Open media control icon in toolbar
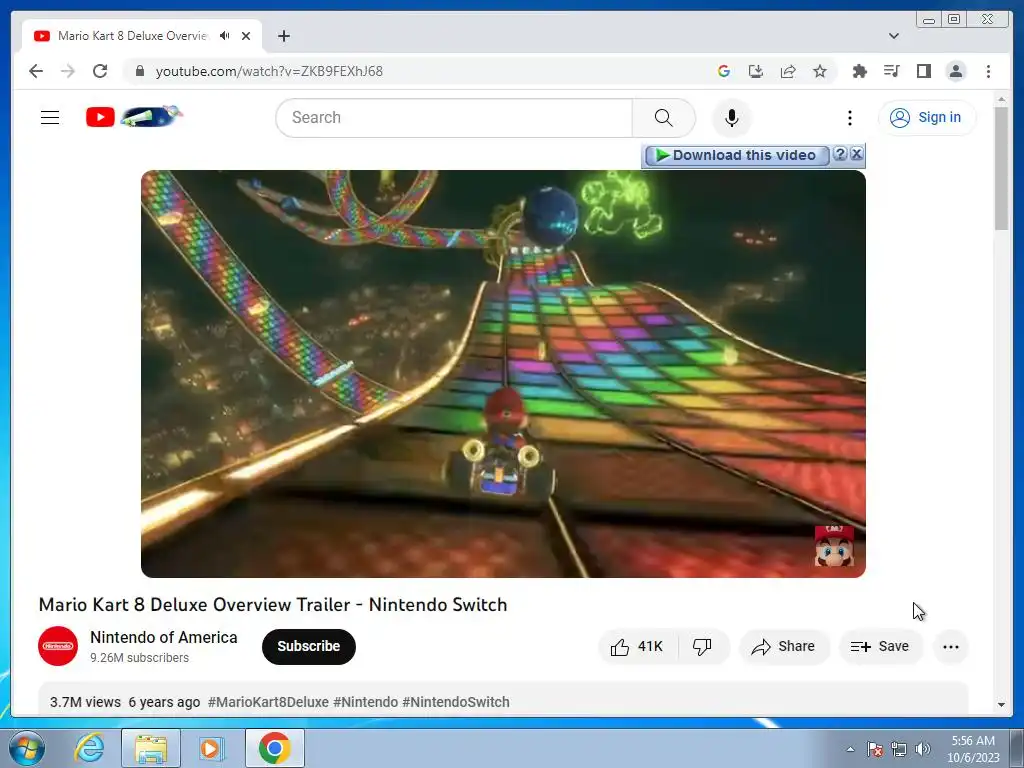 click(891, 71)
